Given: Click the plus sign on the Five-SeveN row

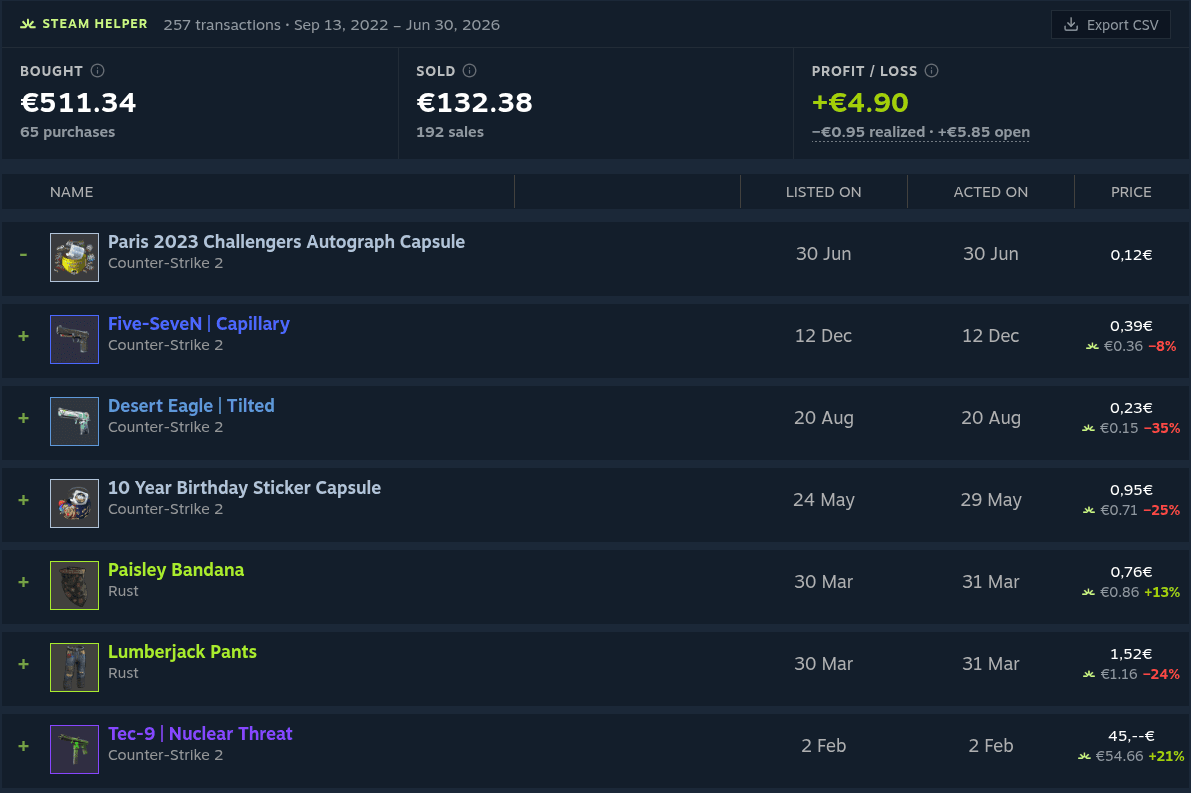Looking at the screenshot, I should click(x=24, y=336).
